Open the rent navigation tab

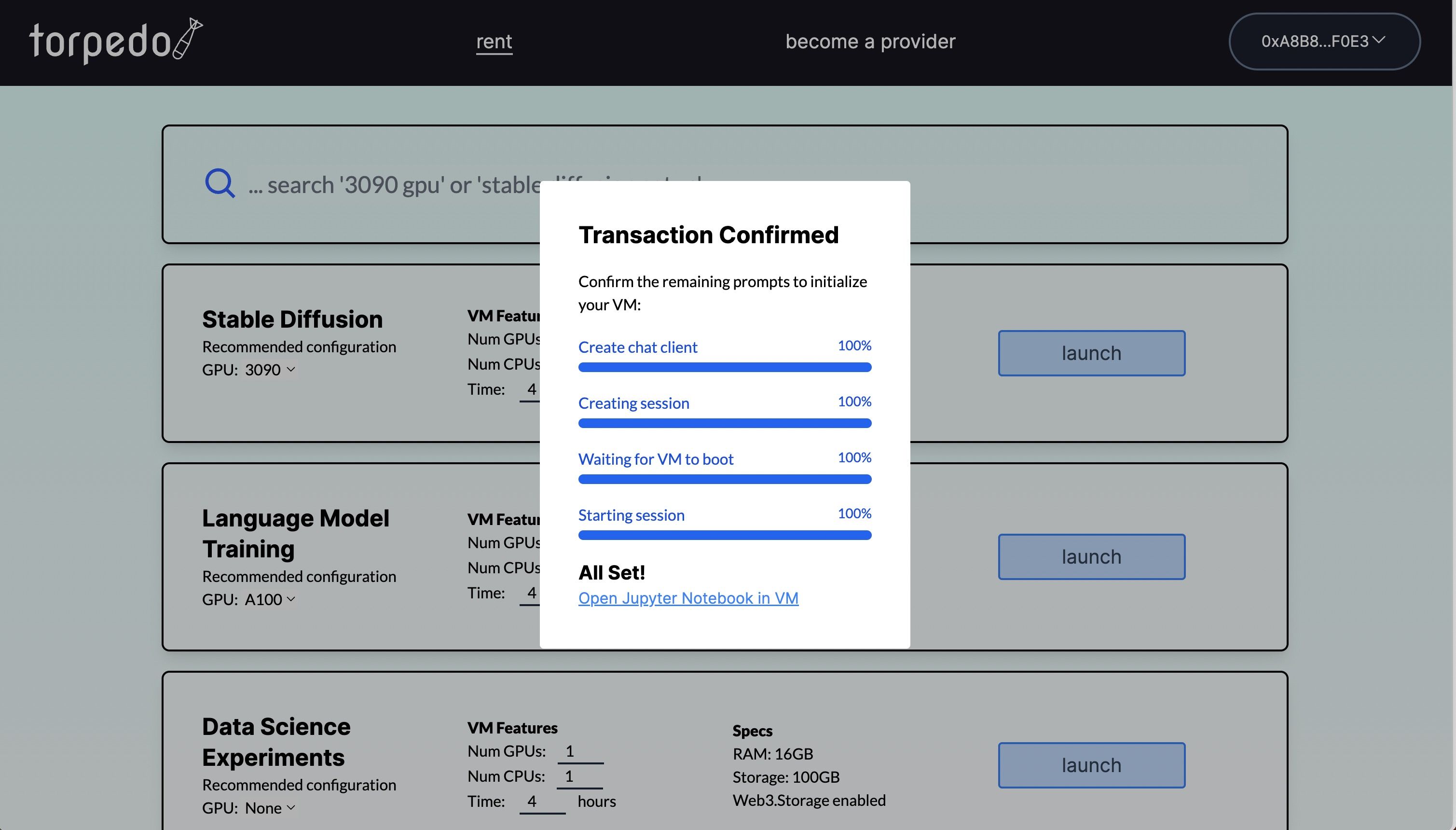point(494,41)
